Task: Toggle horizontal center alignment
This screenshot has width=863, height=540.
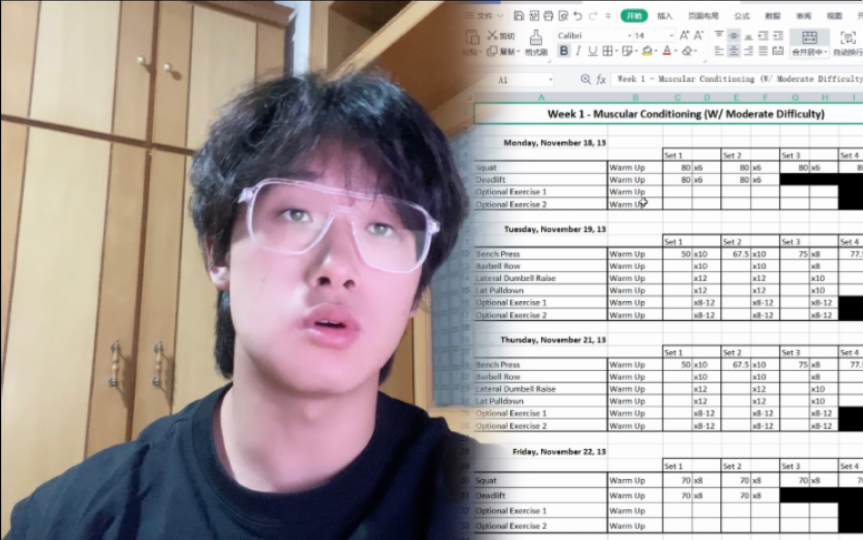Action: coord(734,51)
